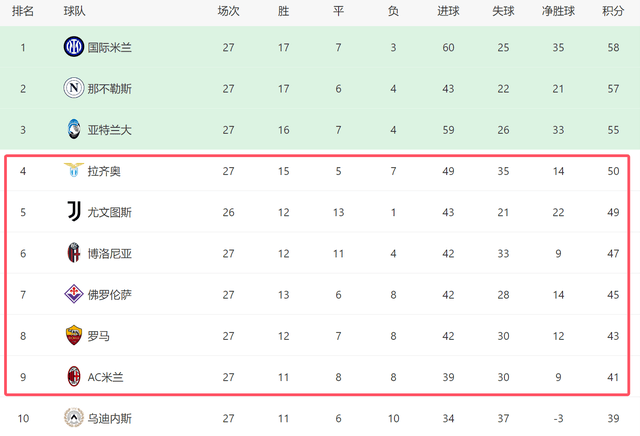Click the Juventus club logo
640x436 pixels.
73,212
